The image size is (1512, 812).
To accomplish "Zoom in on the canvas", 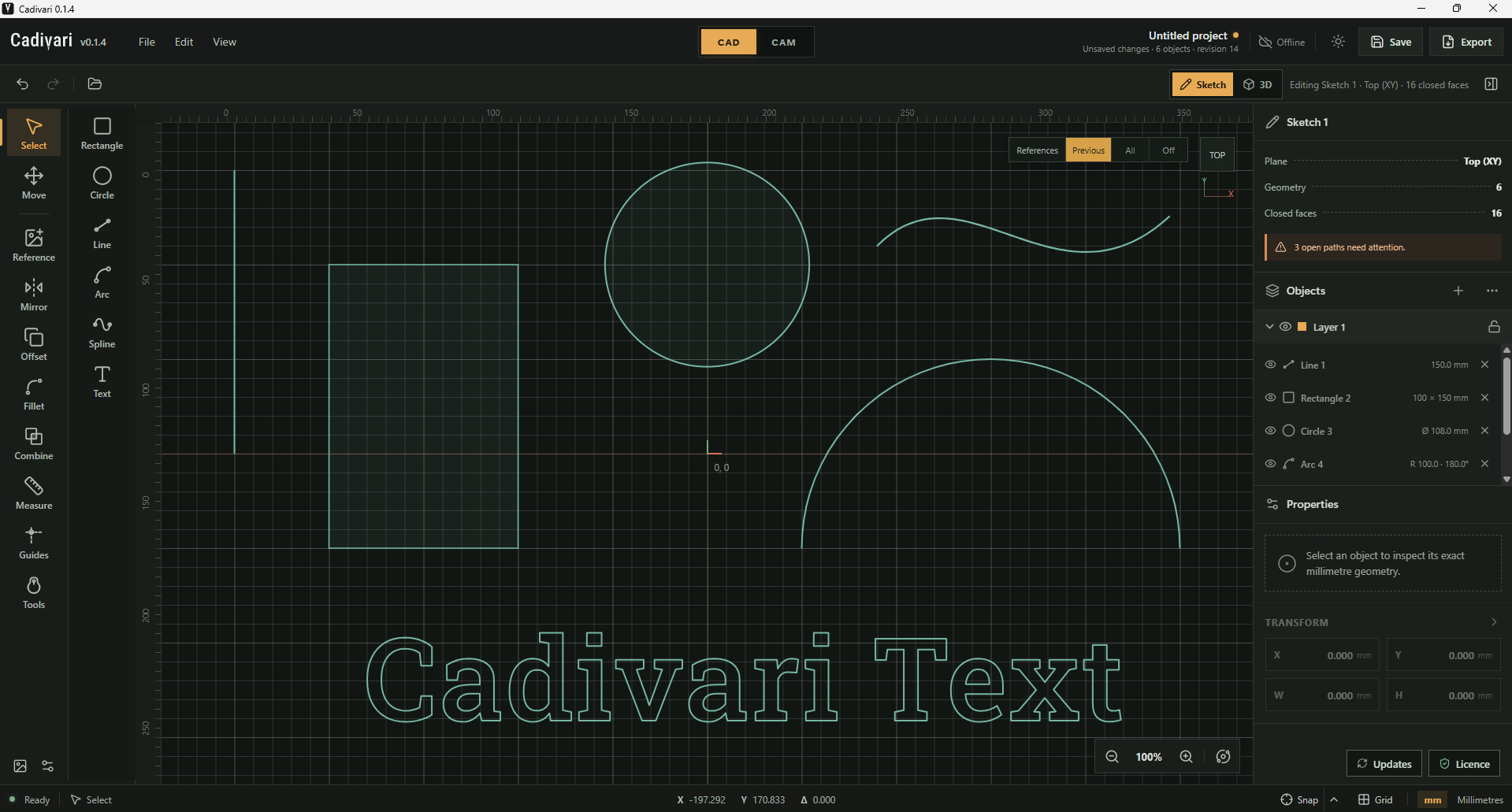I will click(x=1186, y=756).
